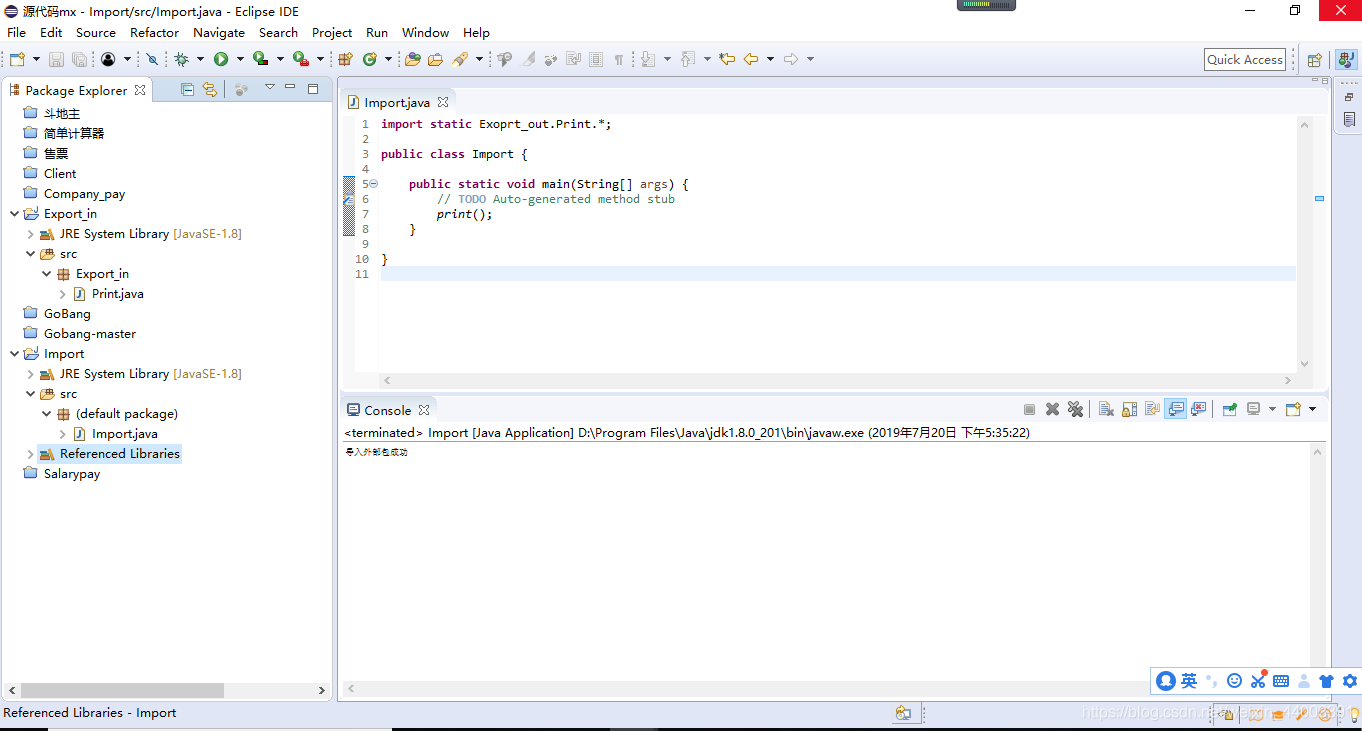Click the New Java Class icon
The width and height of the screenshot is (1362, 731).
pyautogui.click(x=369, y=59)
